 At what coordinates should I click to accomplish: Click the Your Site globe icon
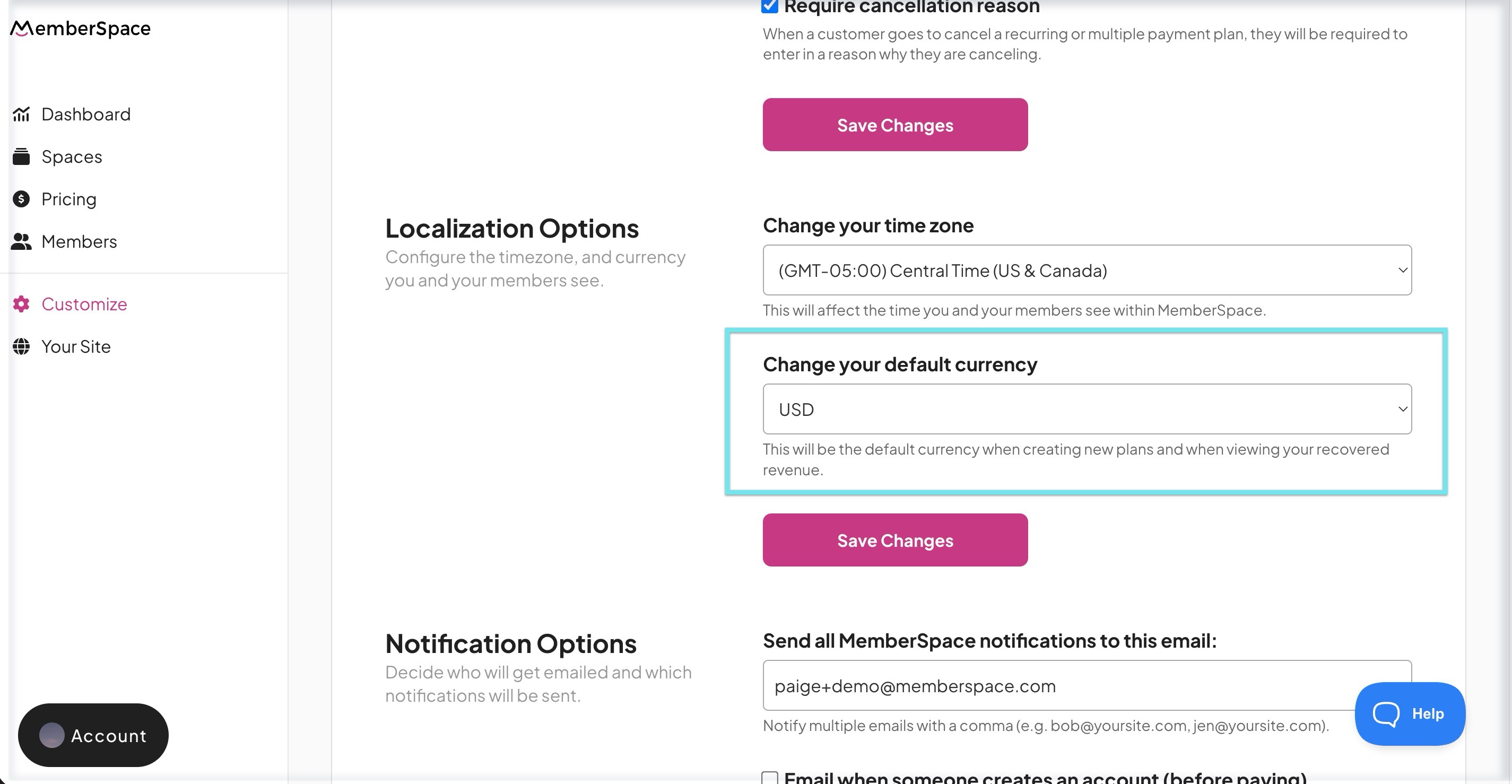21,346
